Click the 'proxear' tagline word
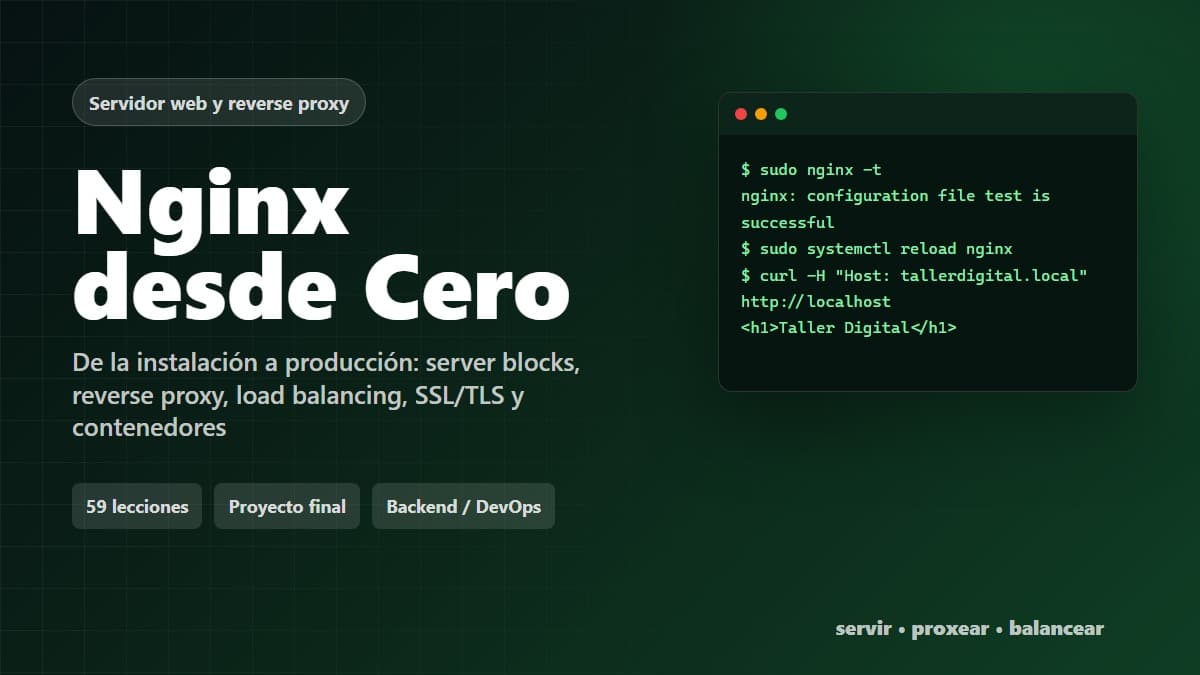This screenshot has height=675, width=1200. pyautogui.click(x=950, y=629)
